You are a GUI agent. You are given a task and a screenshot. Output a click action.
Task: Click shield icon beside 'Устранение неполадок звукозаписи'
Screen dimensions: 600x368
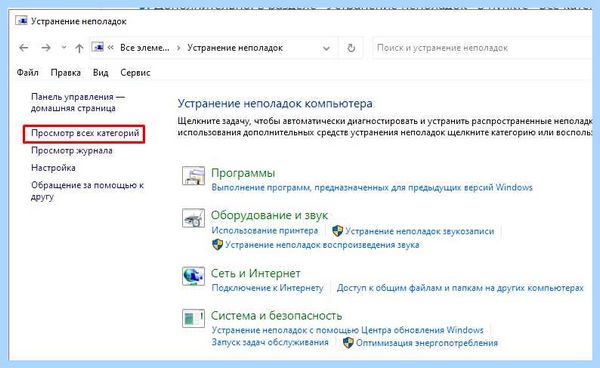[x=338, y=231]
